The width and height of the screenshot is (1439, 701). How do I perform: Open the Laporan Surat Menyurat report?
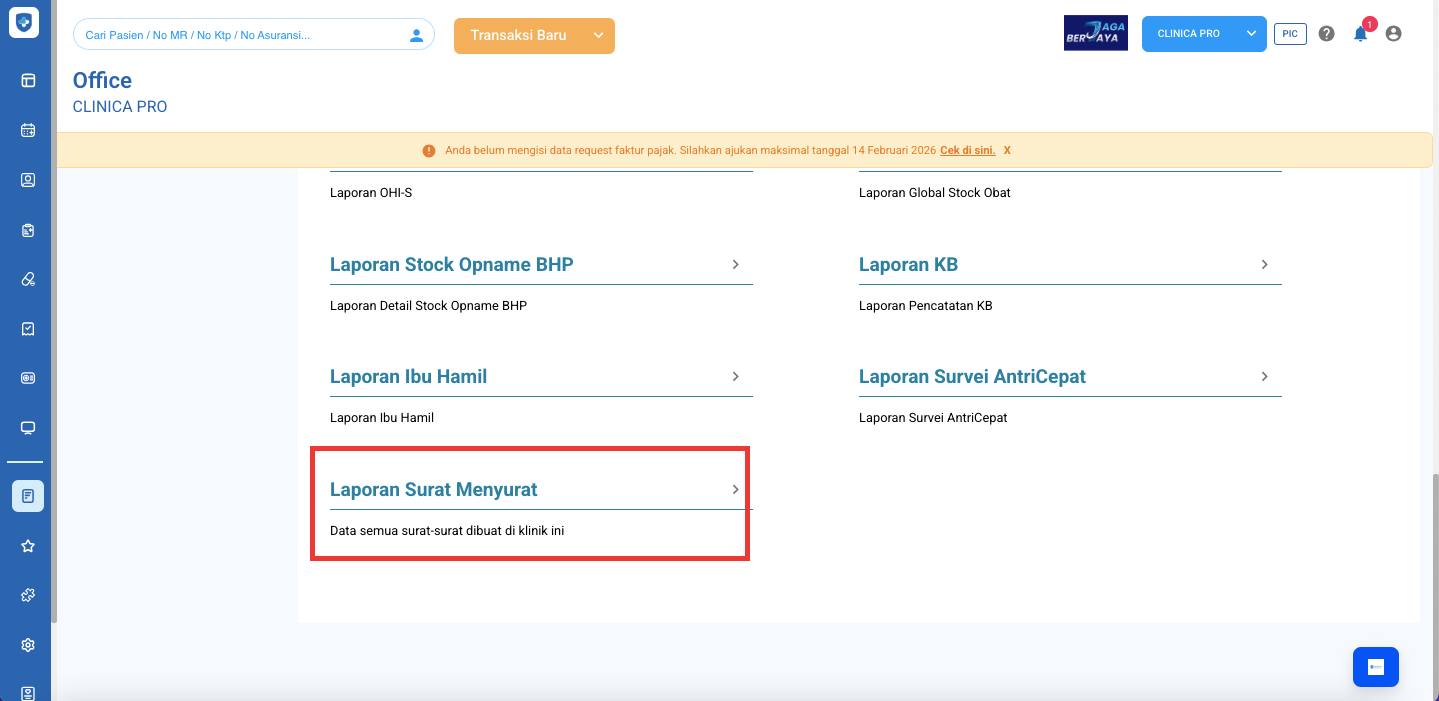coord(434,490)
